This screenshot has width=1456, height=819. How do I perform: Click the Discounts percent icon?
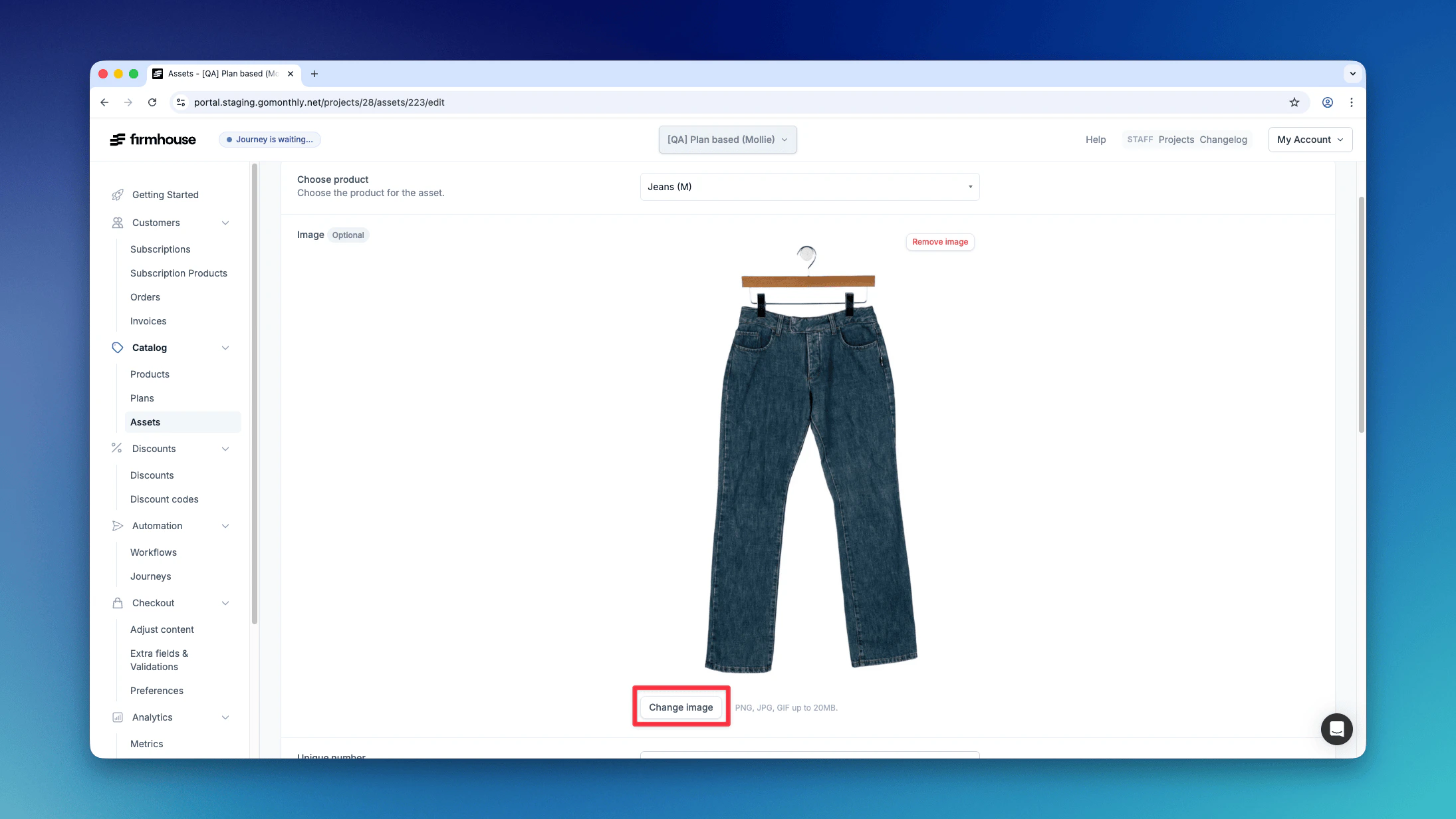click(117, 449)
